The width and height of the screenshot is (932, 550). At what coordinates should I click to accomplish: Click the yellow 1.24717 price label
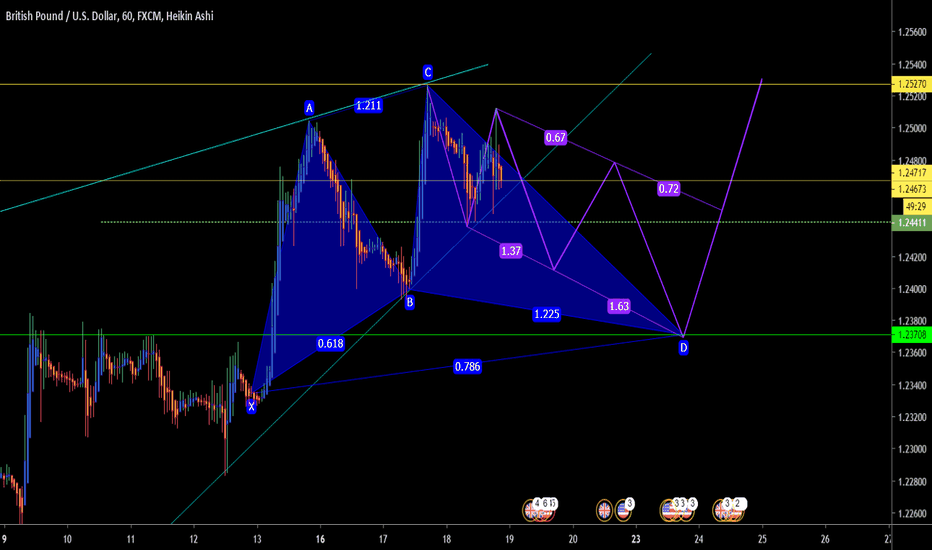tap(911, 173)
